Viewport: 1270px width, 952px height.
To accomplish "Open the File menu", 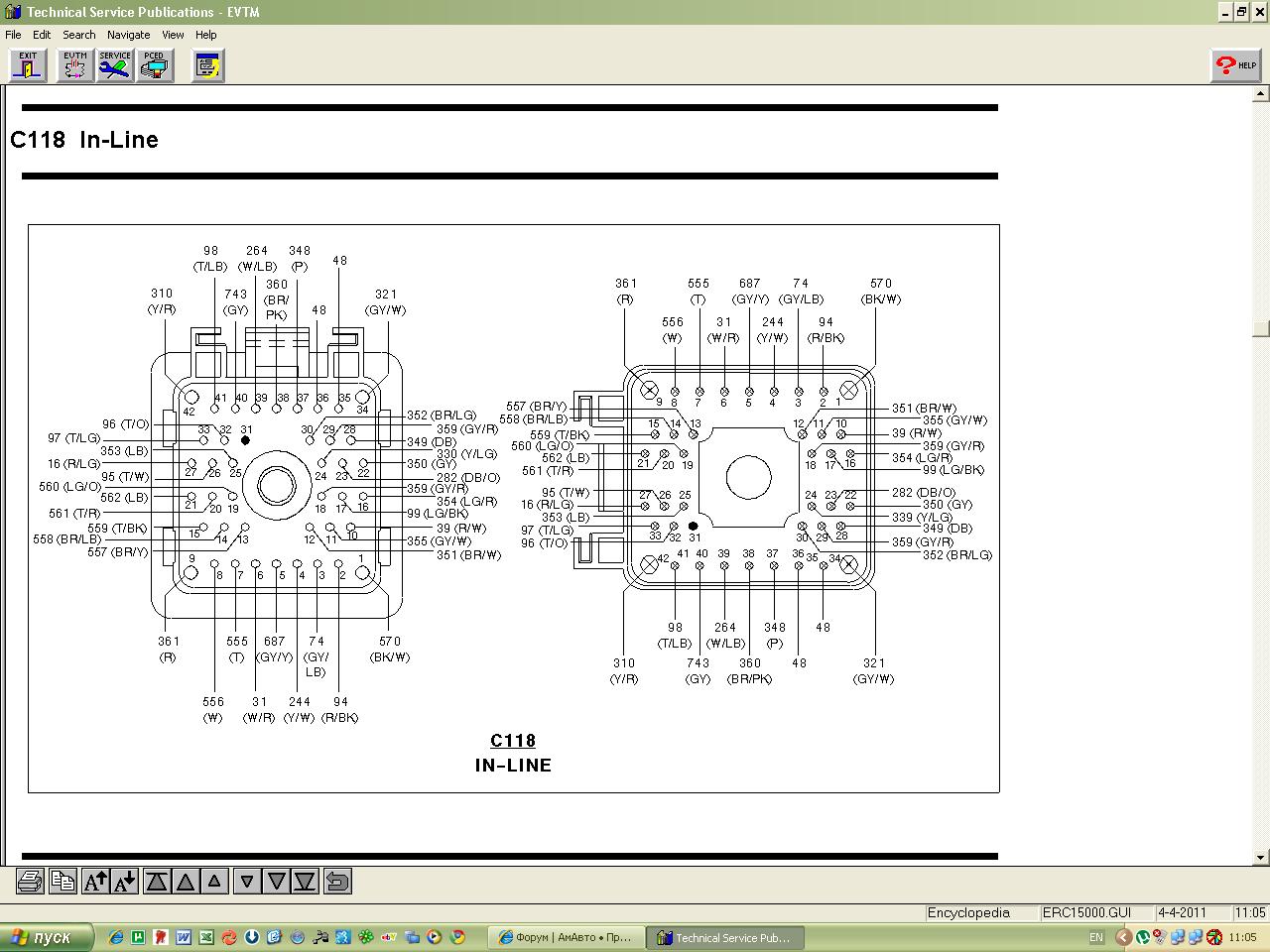I will tap(13, 35).
